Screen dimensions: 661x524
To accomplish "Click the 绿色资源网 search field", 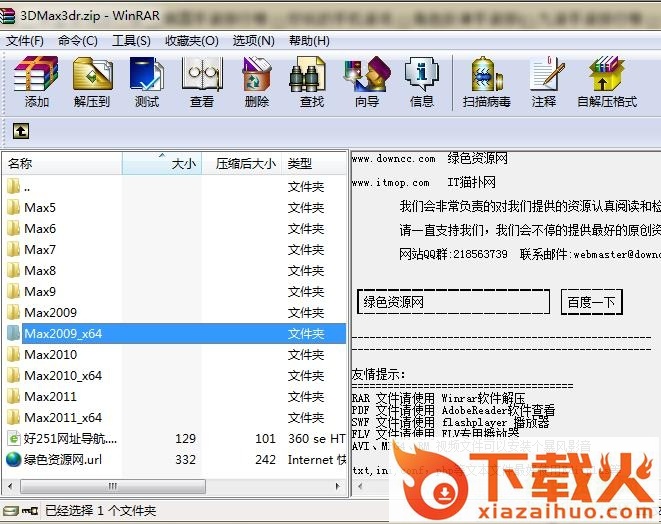I will [453, 302].
